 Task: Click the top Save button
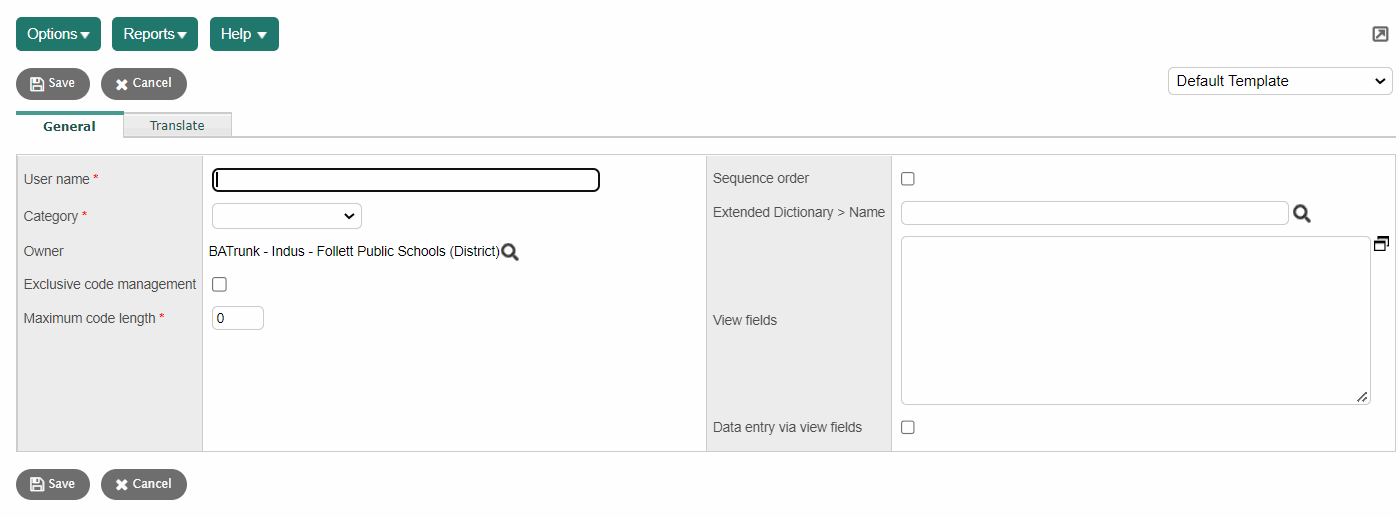point(53,84)
